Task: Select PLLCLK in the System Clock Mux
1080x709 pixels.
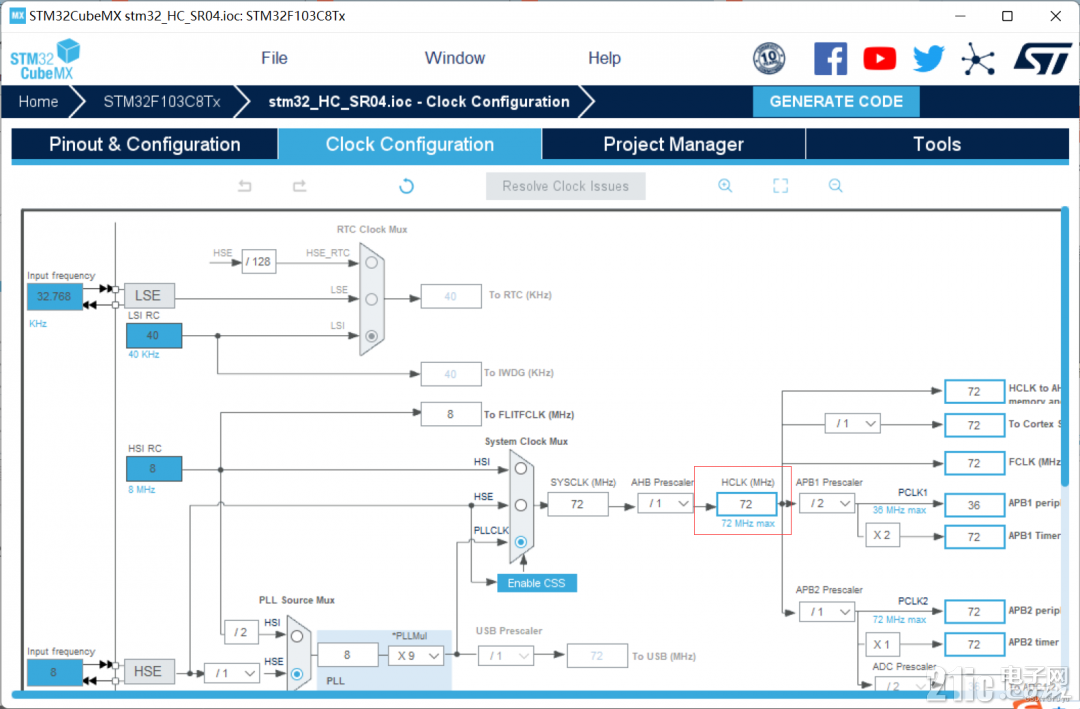Action: click(521, 542)
